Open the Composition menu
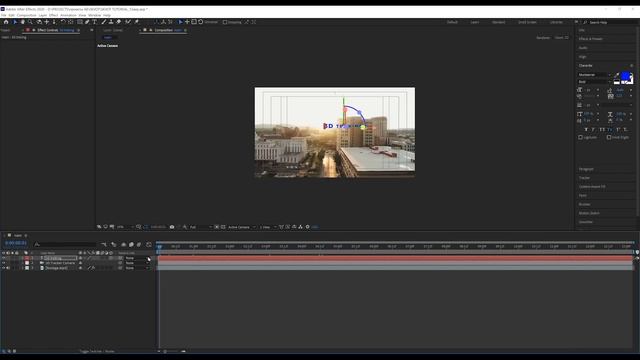Image resolution: width=640 pixels, height=360 pixels. click(x=27, y=15)
